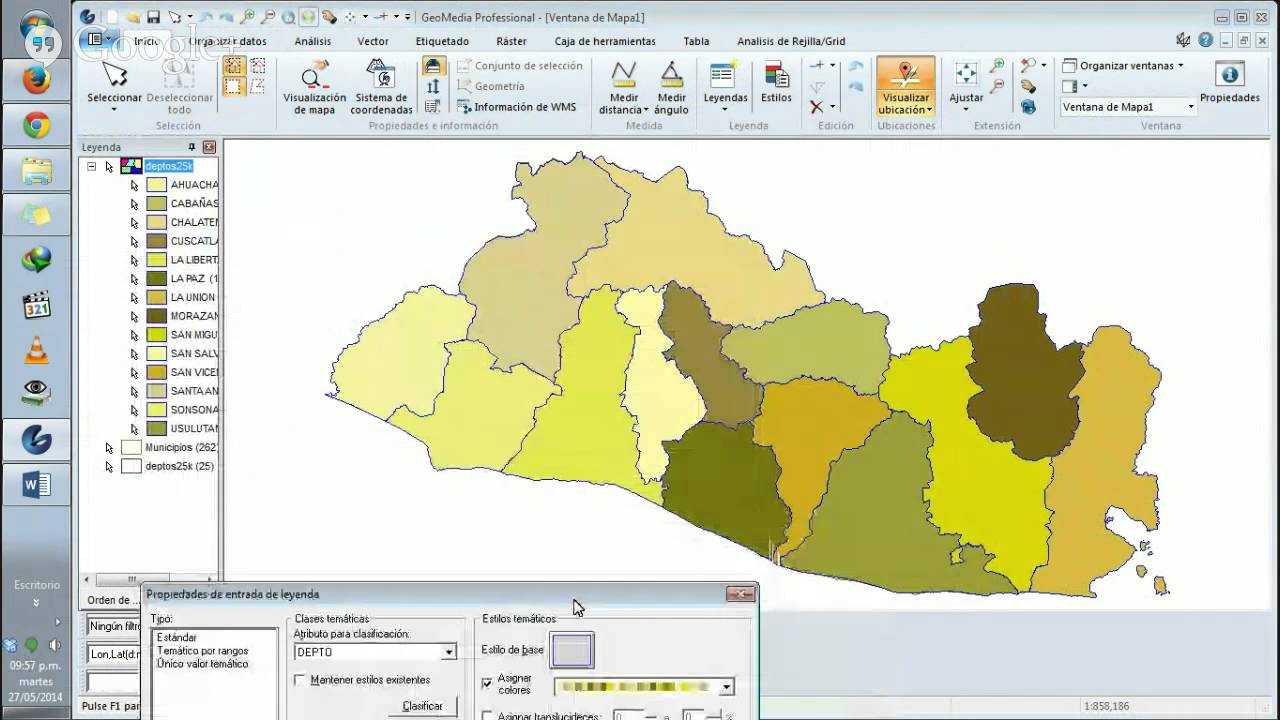
Task: Click the zoom out magnifier in Extensión group
Action: click(997, 86)
